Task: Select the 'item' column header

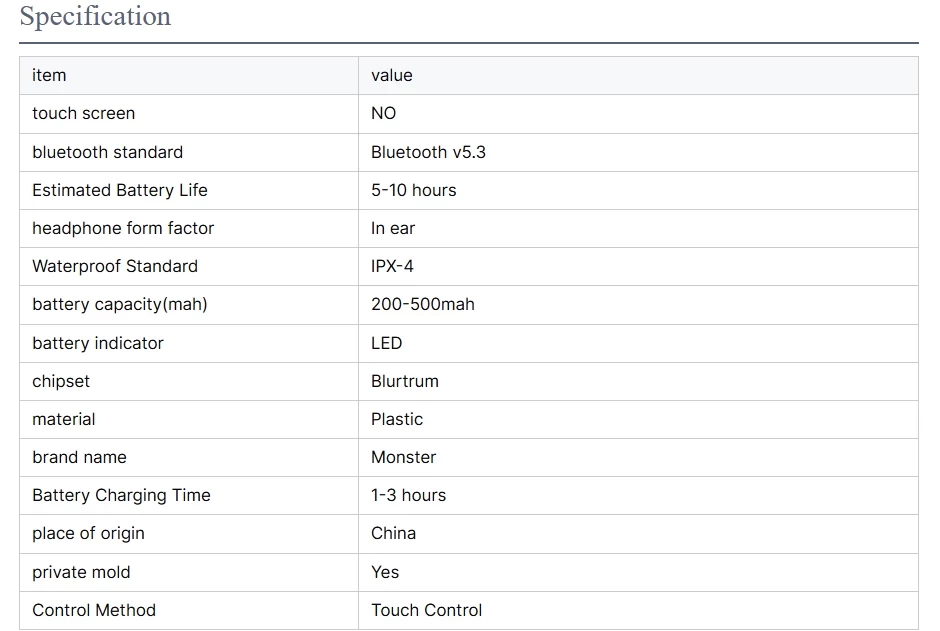Action: [49, 76]
